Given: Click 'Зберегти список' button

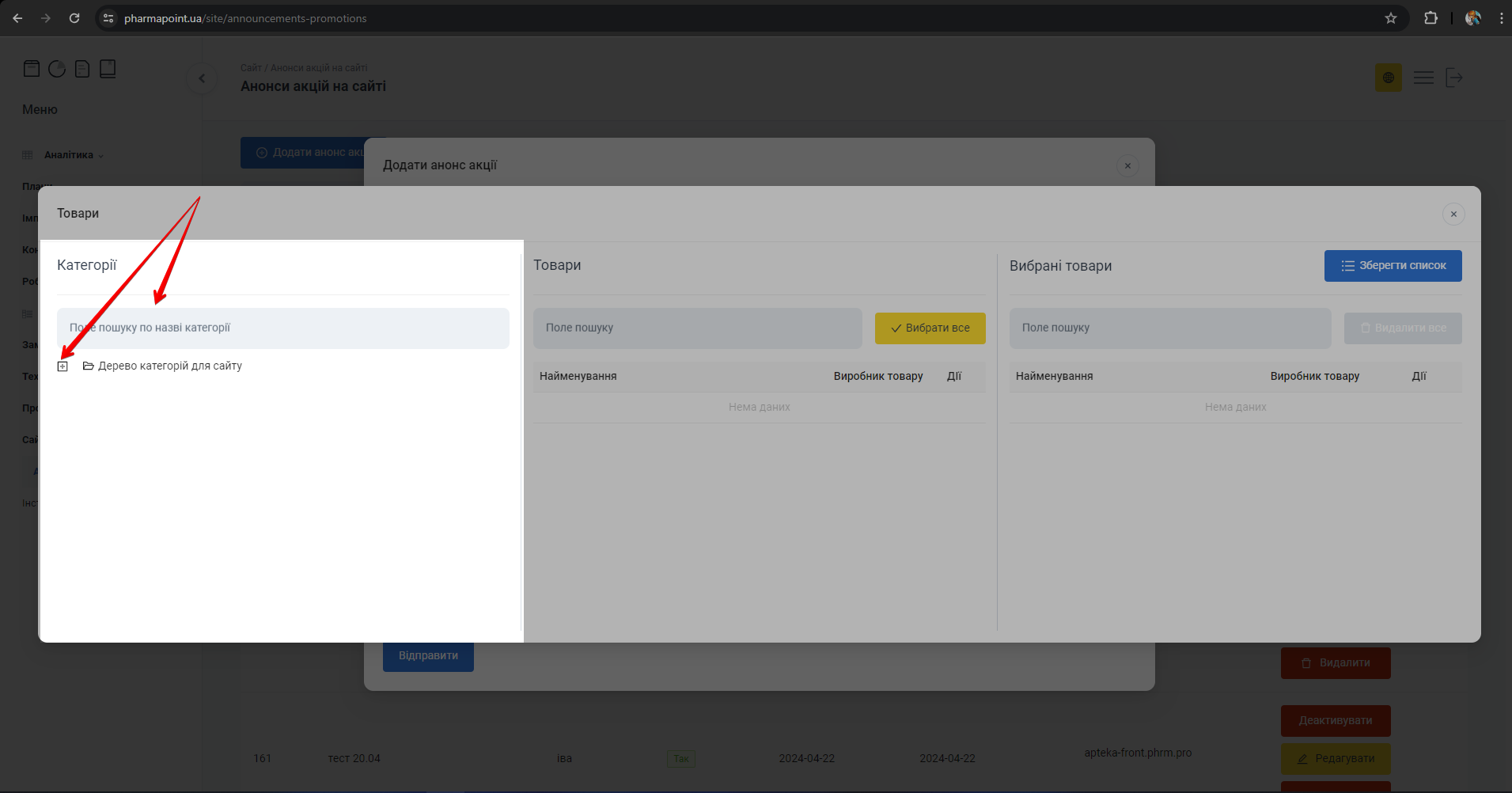Looking at the screenshot, I should pyautogui.click(x=1393, y=266).
